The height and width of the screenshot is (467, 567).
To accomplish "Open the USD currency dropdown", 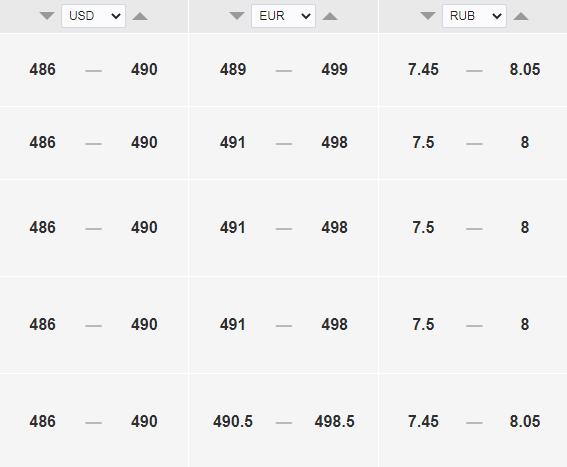I will [94, 16].
